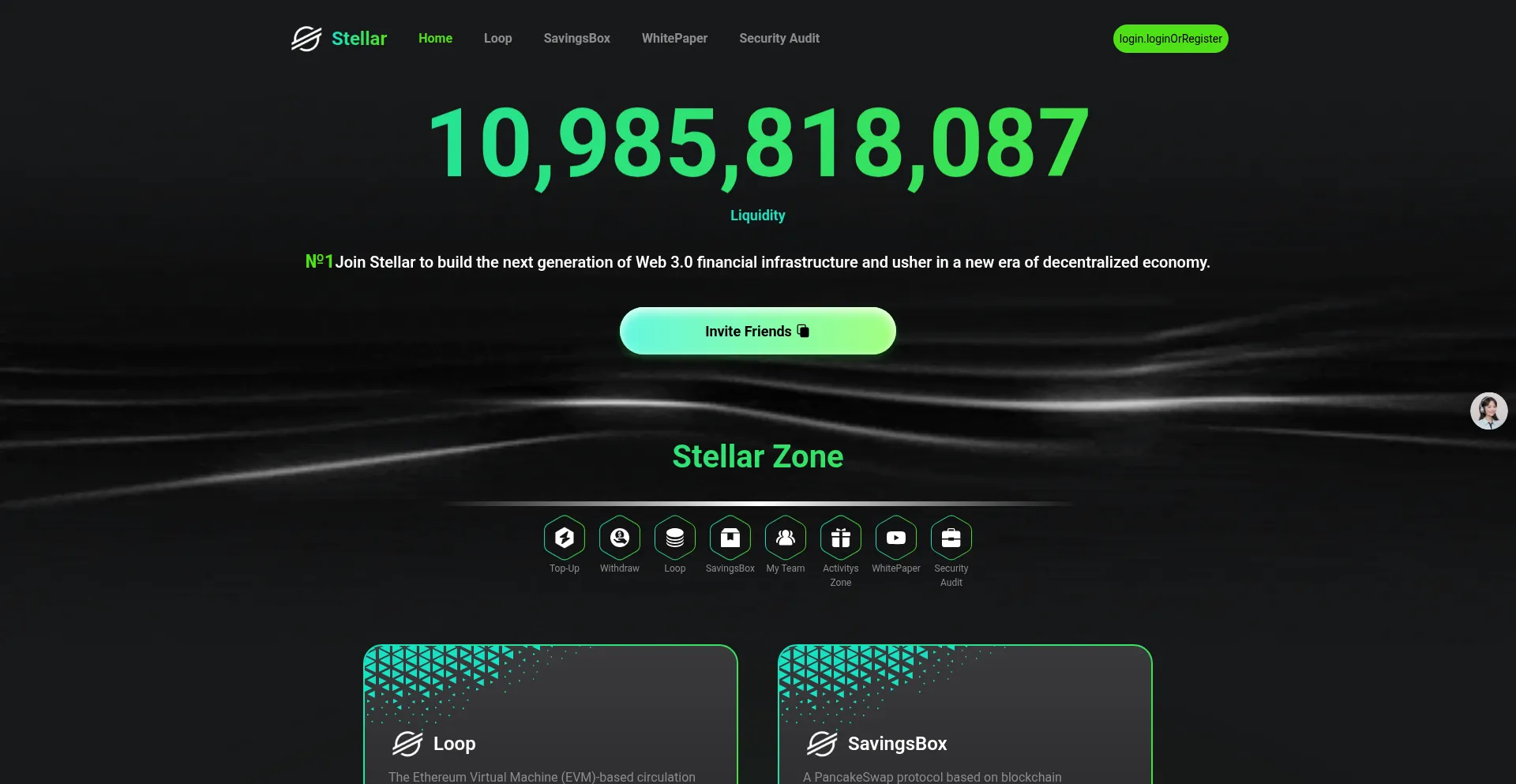Image resolution: width=1516 pixels, height=784 pixels.
Task: Click the Withdraw label
Action: 620,568
